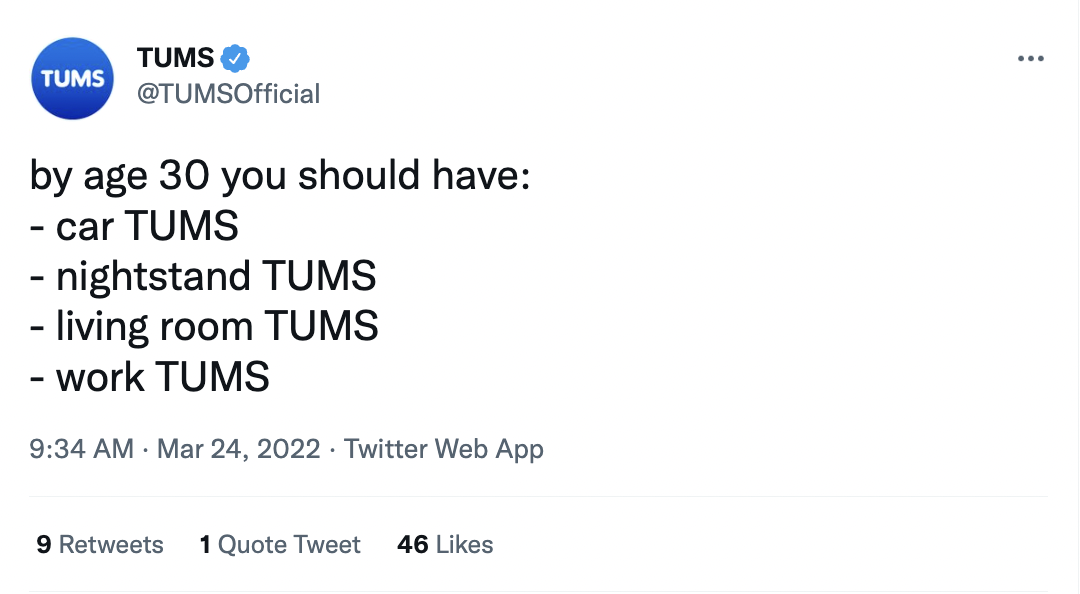The width and height of the screenshot is (1080, 594).
Task: Click the Mar 24, 2022 date
Action: (x=238, y=449)
